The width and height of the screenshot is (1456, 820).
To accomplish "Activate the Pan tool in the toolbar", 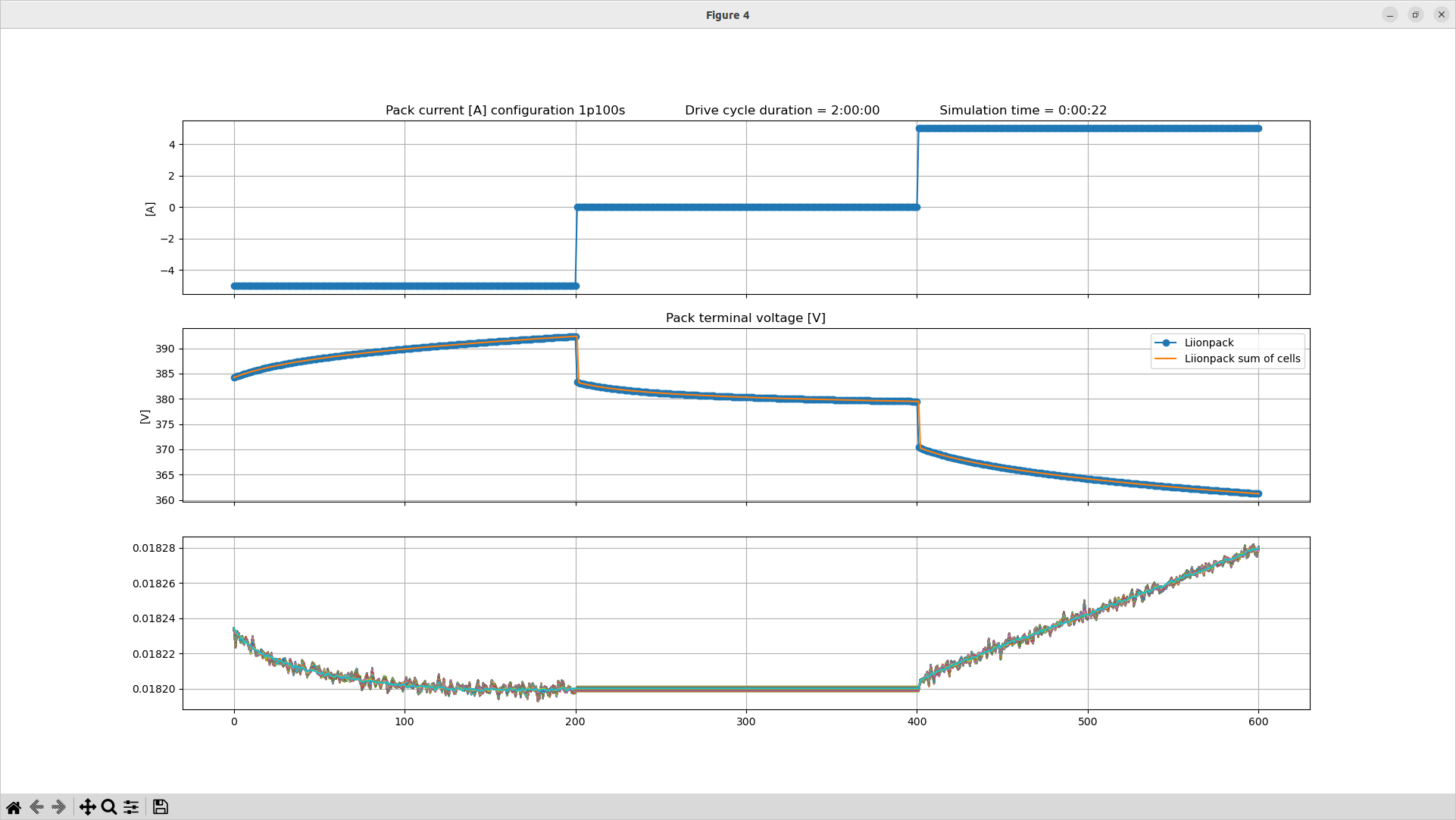I will pos(89,807).
